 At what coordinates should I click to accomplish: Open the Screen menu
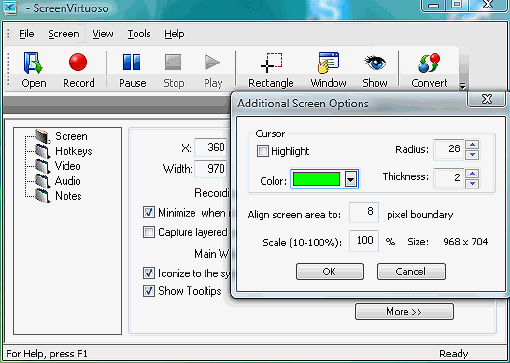[64, 34]
